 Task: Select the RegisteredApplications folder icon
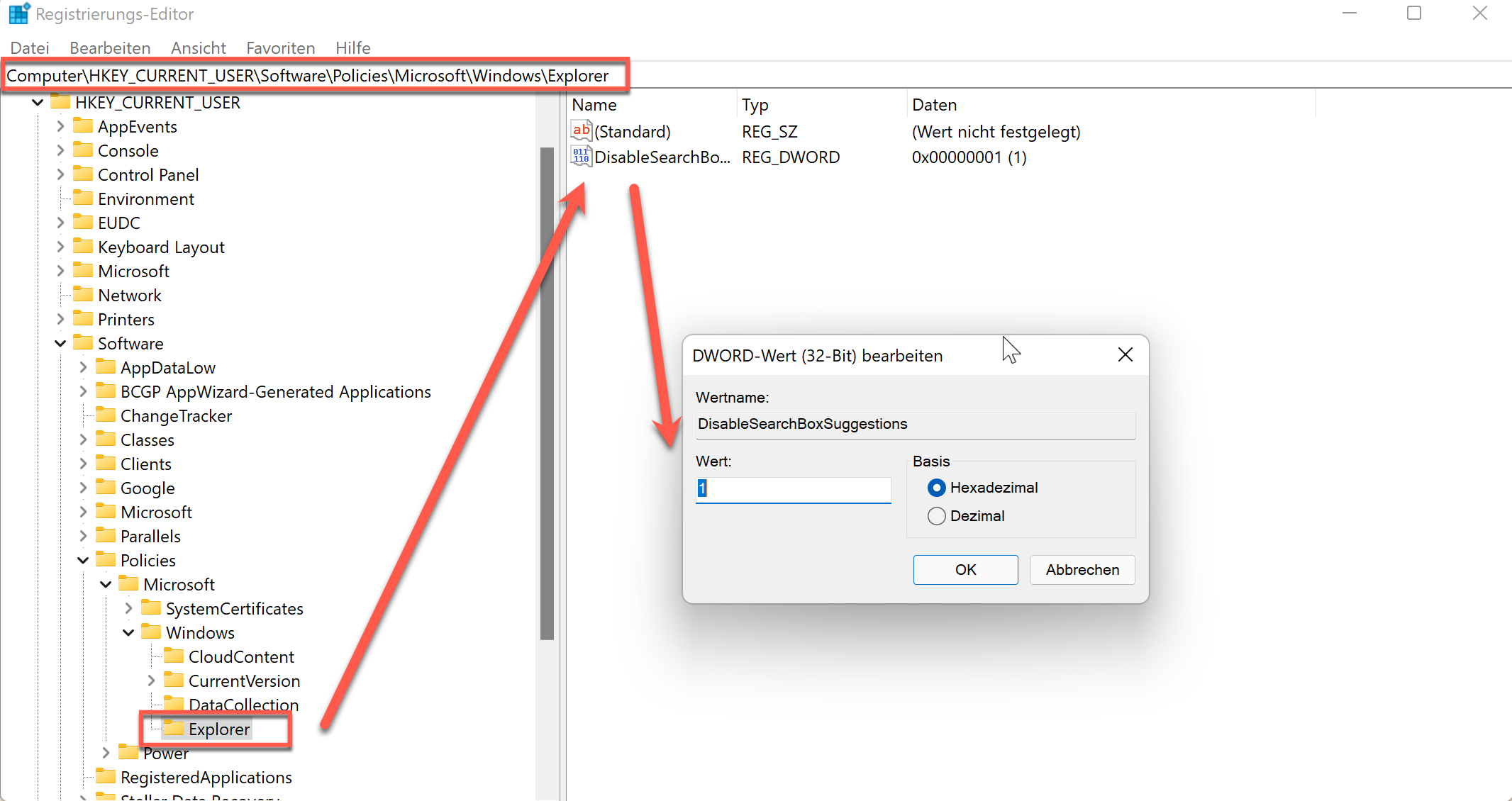click(x=106, y=776)
